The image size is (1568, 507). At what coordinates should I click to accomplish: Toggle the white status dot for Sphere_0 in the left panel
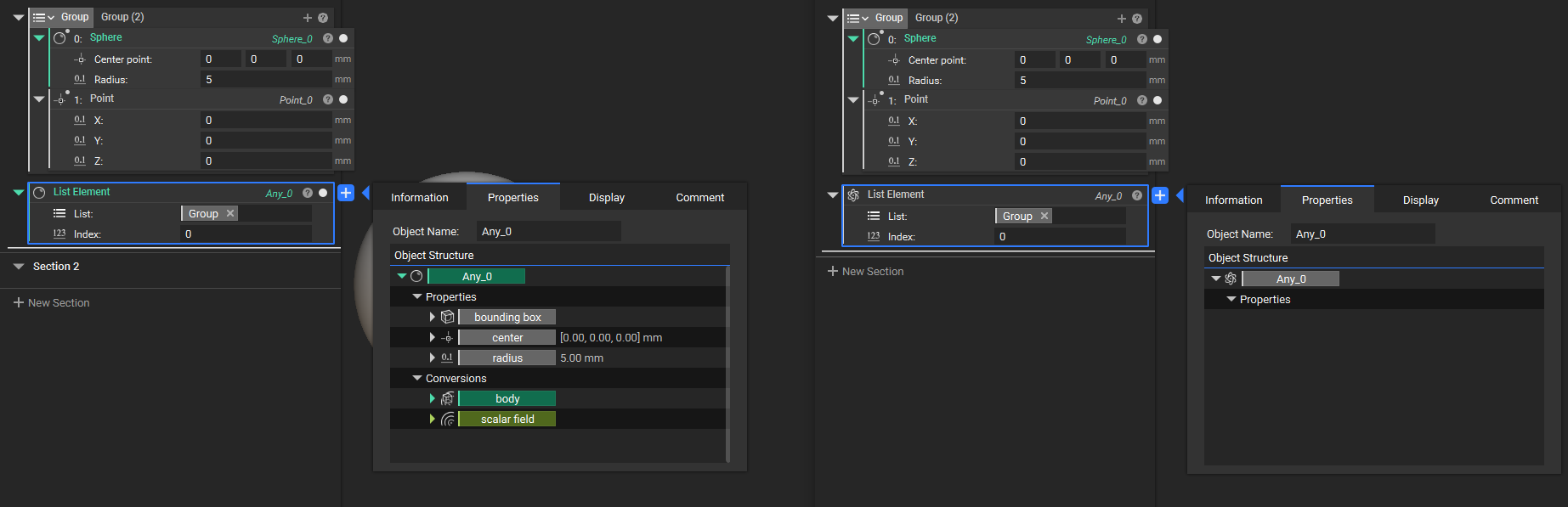coord(343,38)
